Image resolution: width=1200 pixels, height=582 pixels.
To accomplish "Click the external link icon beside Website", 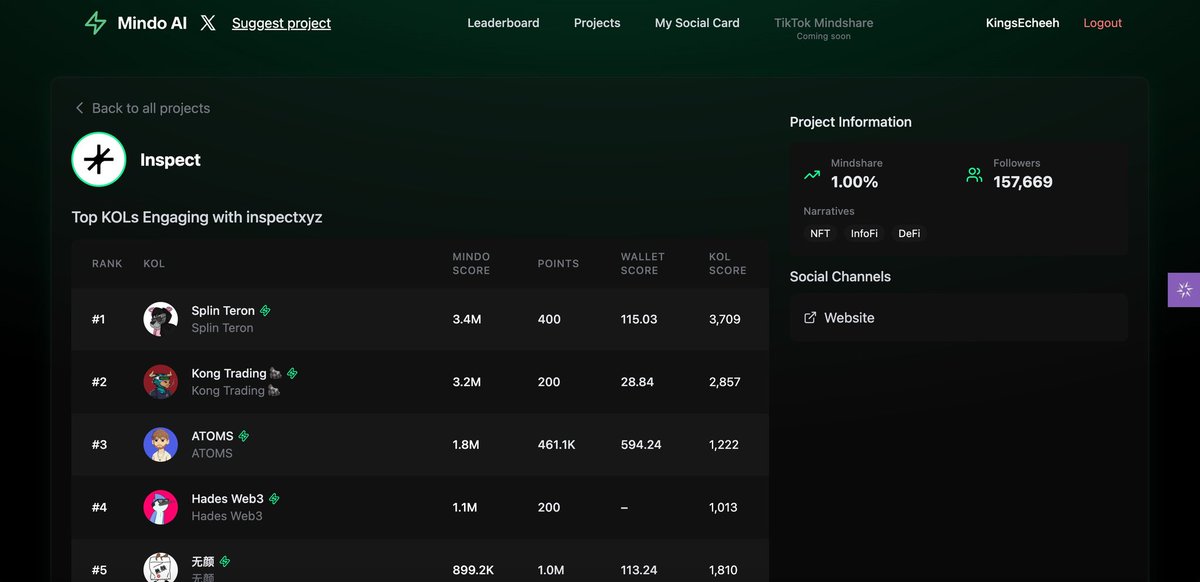I will tap(810, 318).
